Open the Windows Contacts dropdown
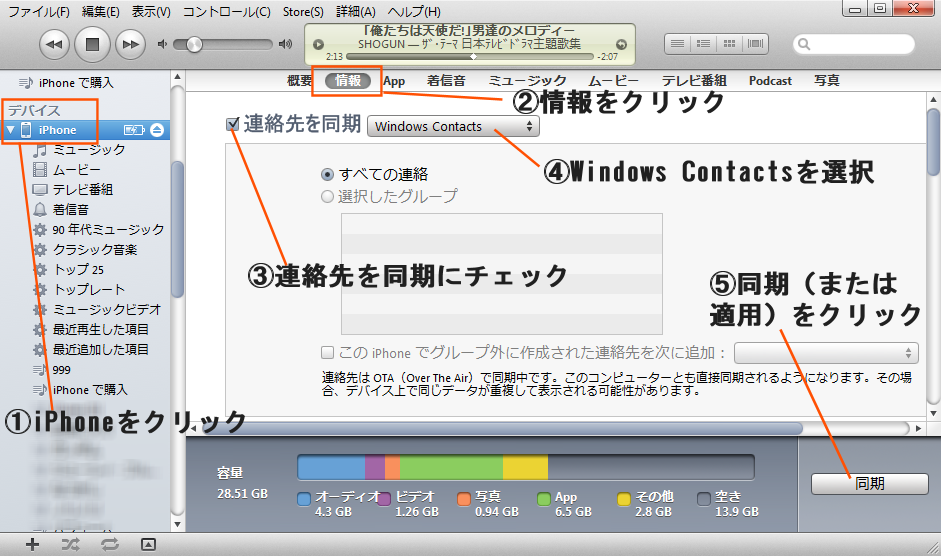The height and width of the screenshot is (556, 941). tap(453, 127)
